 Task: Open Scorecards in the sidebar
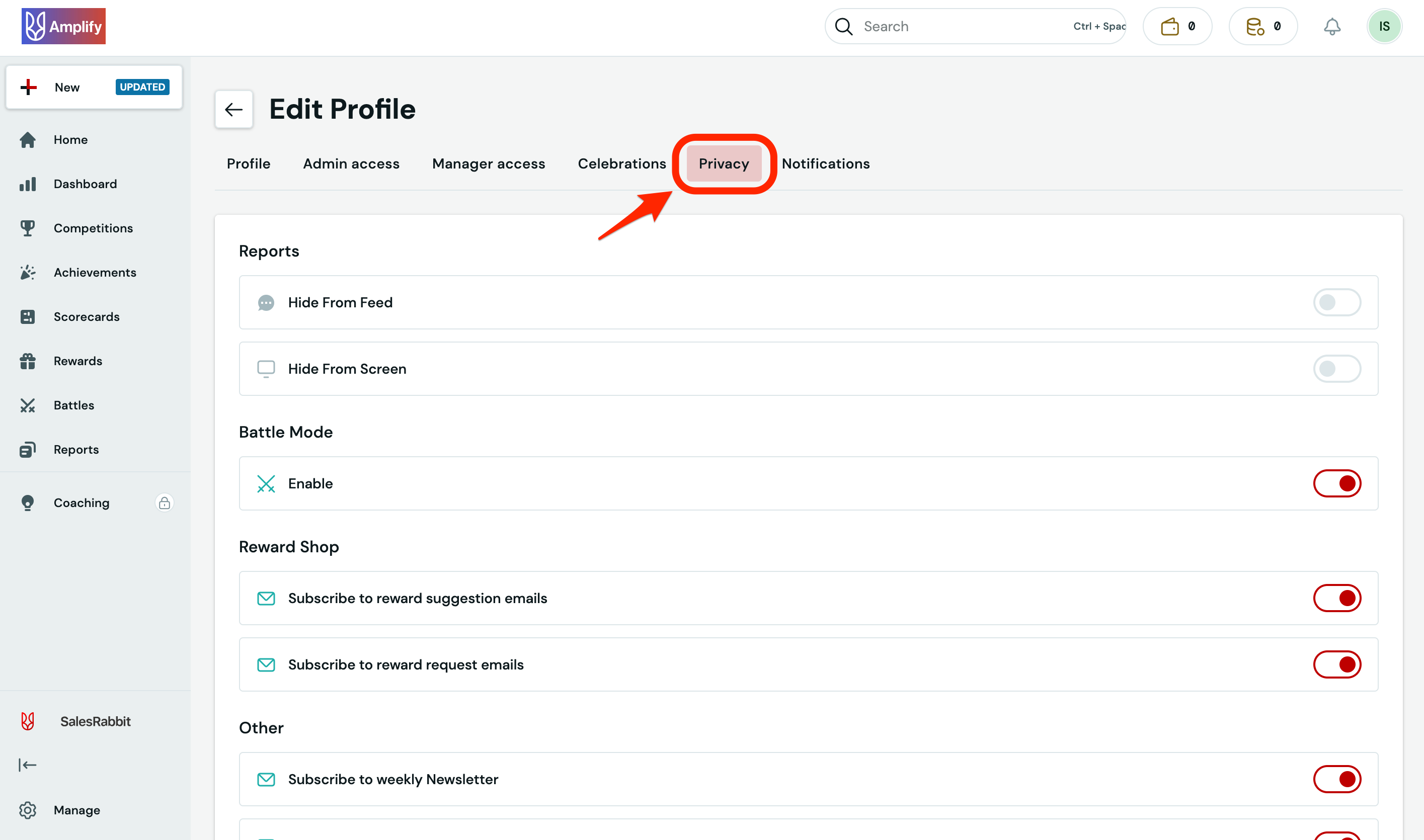pyautogui.click(x=86, y=317)
